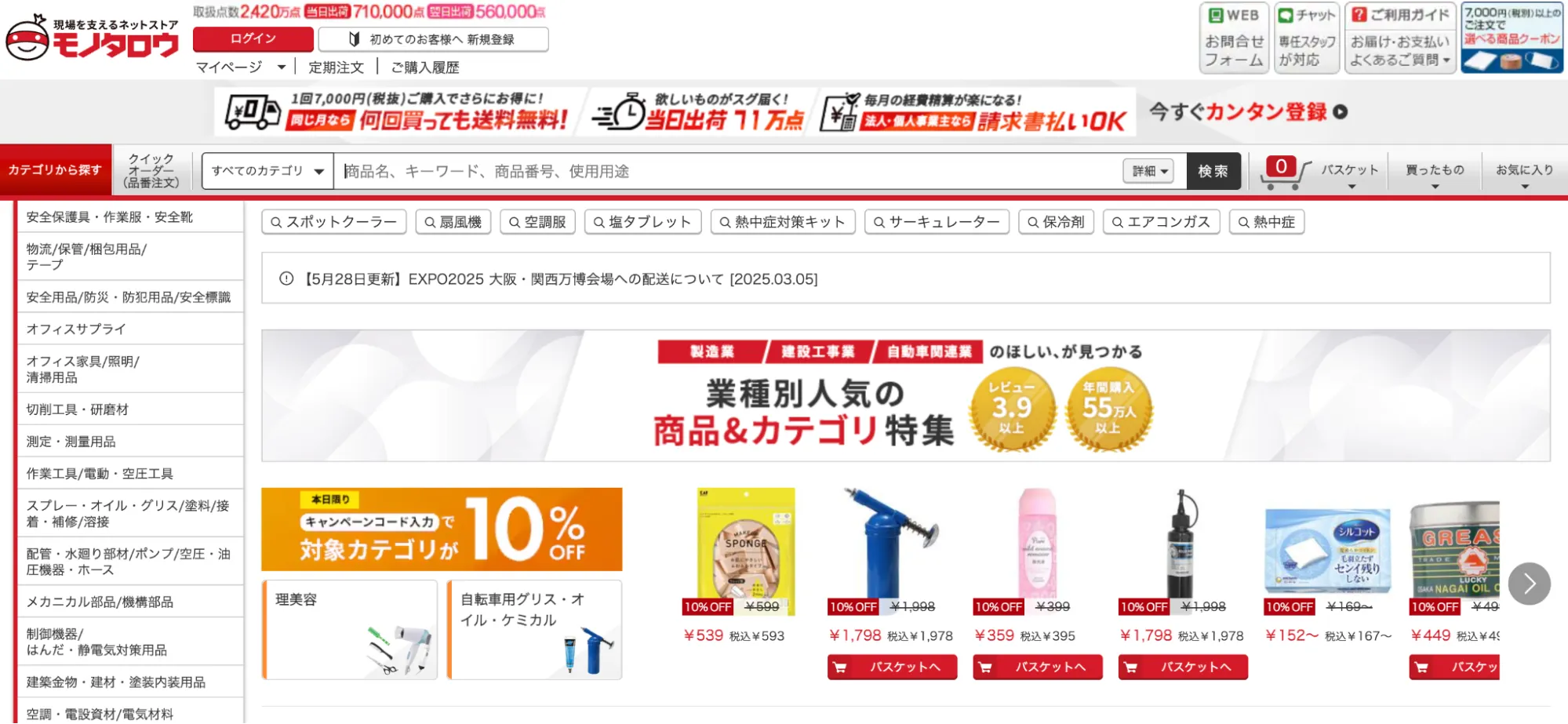Click the spot cooler search tag
1568x724 pixels.
point(334,222)
